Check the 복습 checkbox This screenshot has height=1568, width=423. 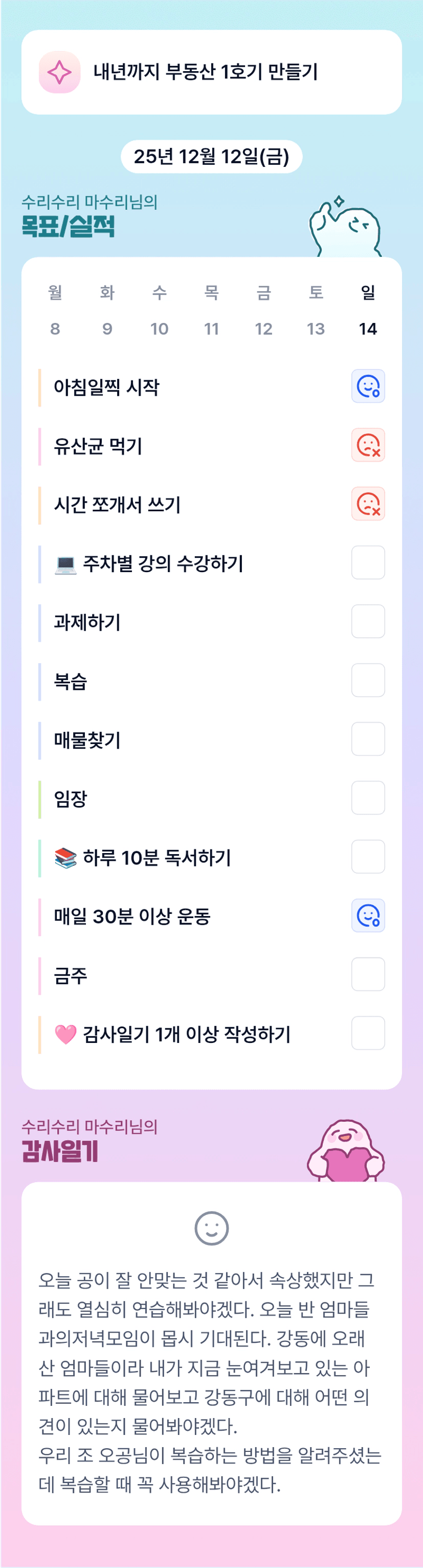pos(368,681)
